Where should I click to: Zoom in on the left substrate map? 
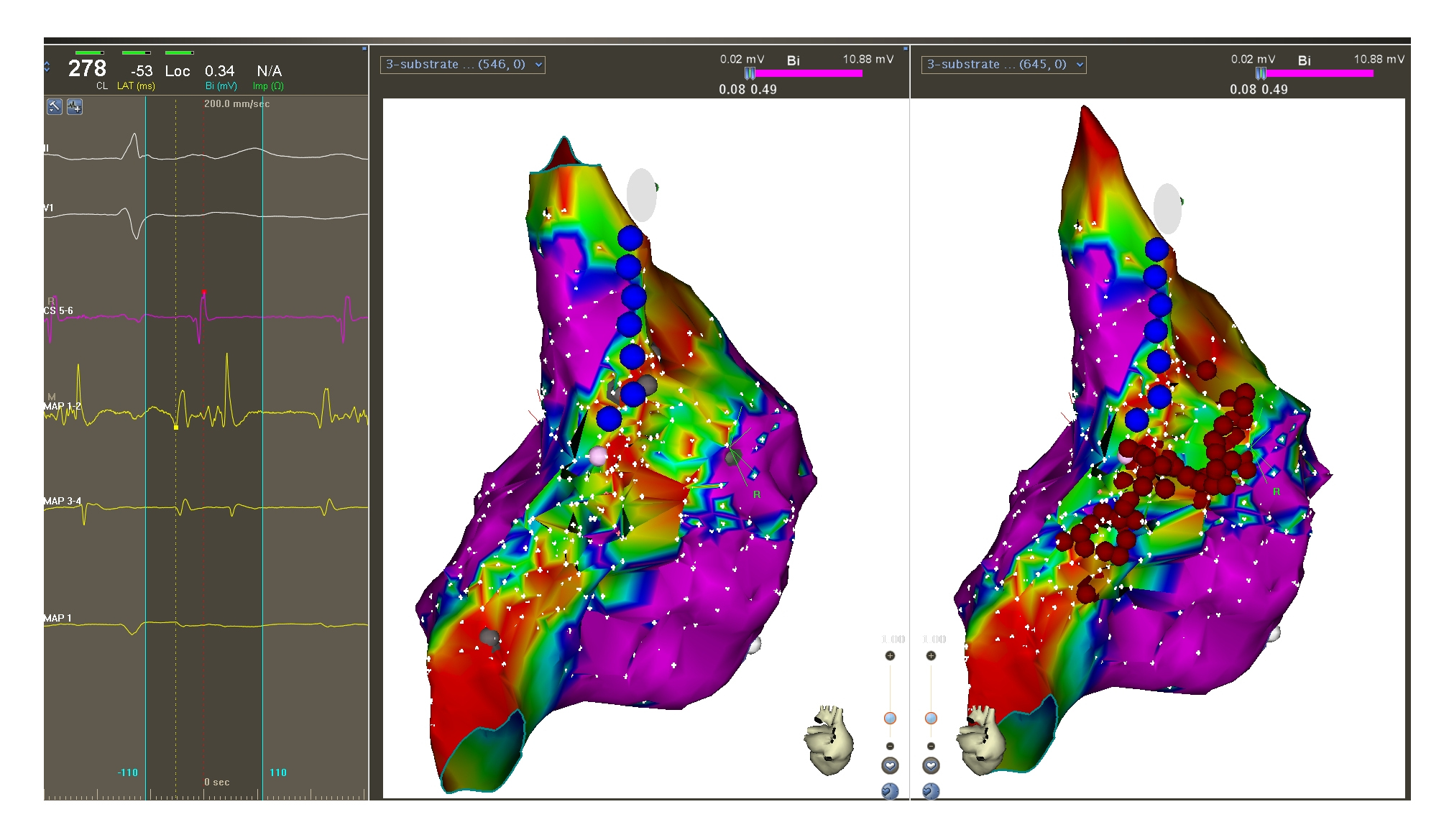[890, 655]
